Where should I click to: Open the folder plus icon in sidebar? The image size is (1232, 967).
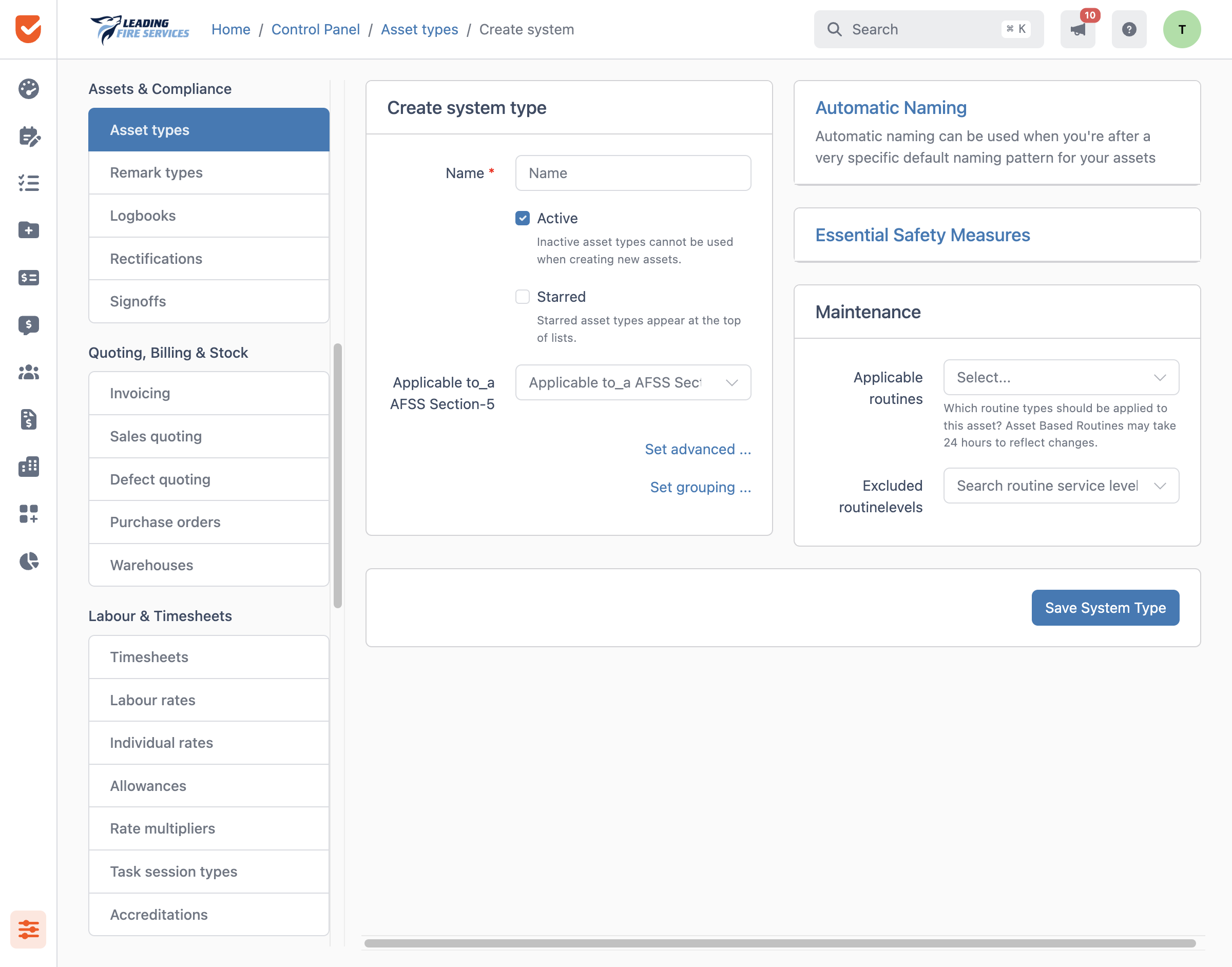click(28, 230)
